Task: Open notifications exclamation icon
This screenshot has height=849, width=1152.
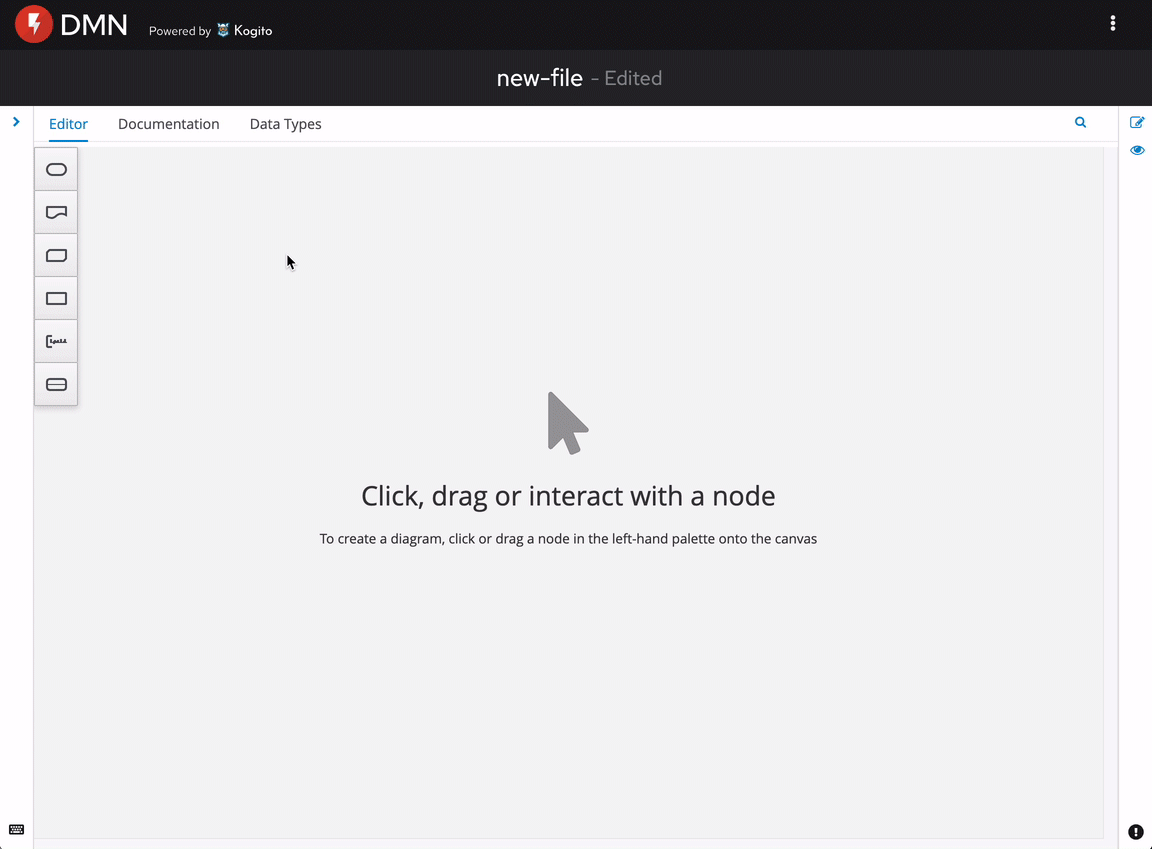Action: point(1136,832)
